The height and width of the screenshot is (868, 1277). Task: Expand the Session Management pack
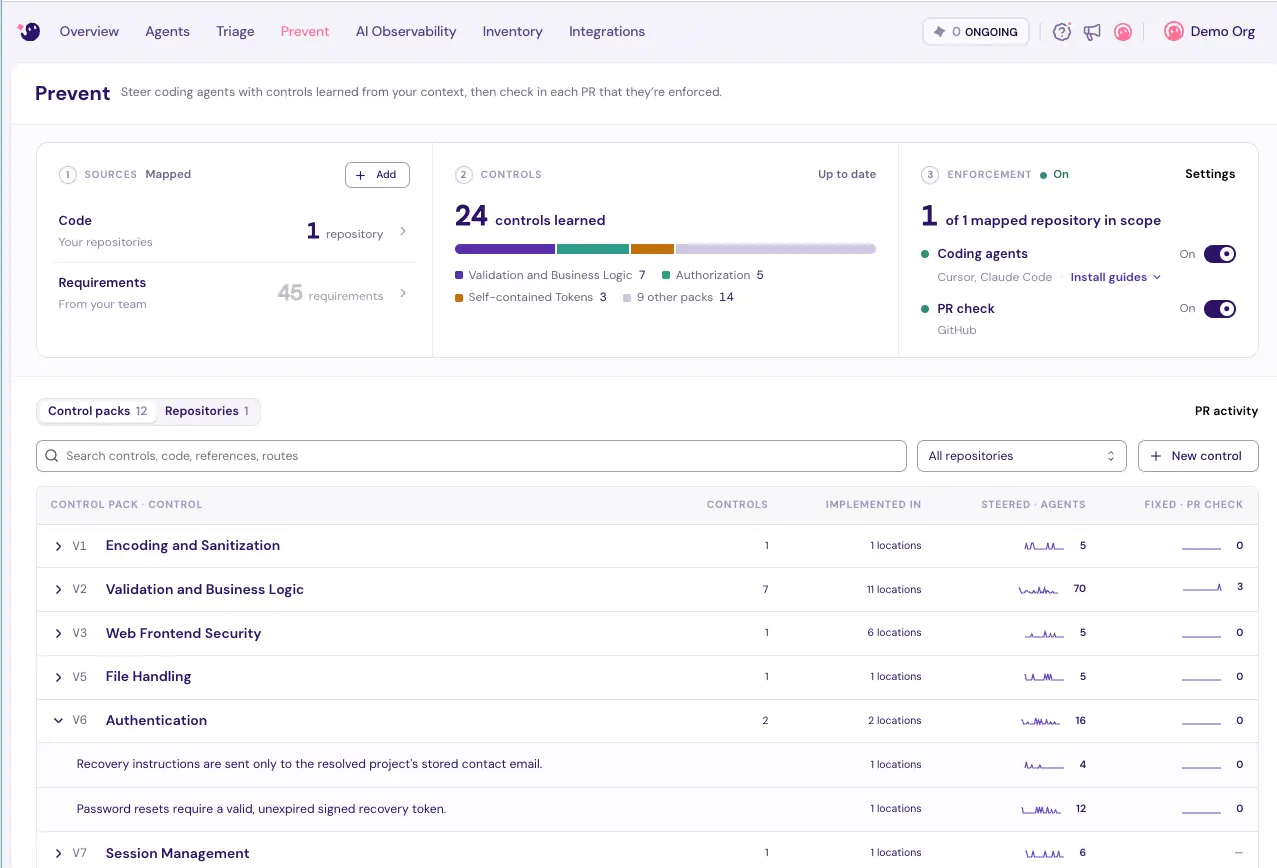[58, 854]
